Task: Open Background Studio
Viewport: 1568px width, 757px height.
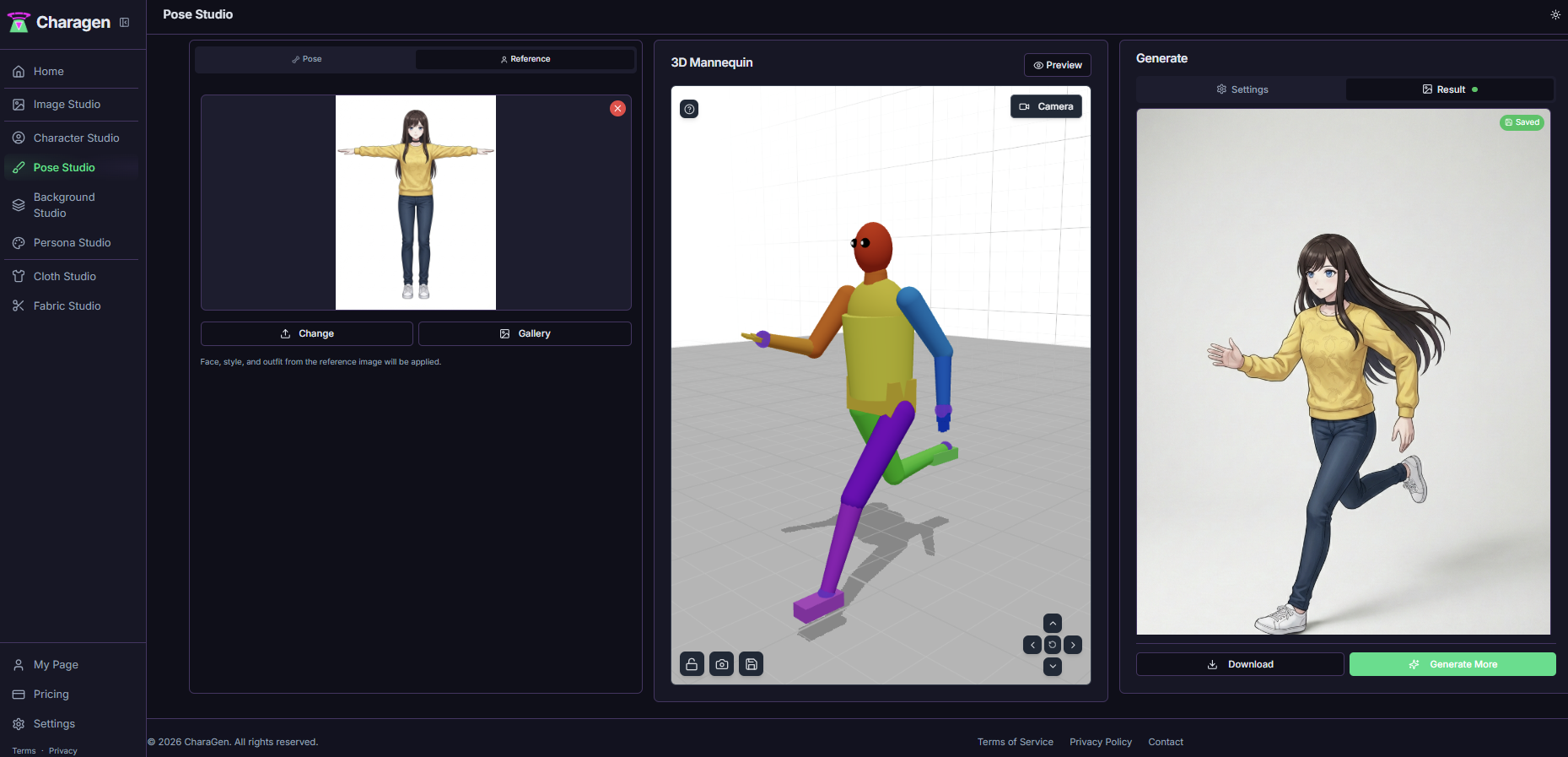Action: (71, 205)
